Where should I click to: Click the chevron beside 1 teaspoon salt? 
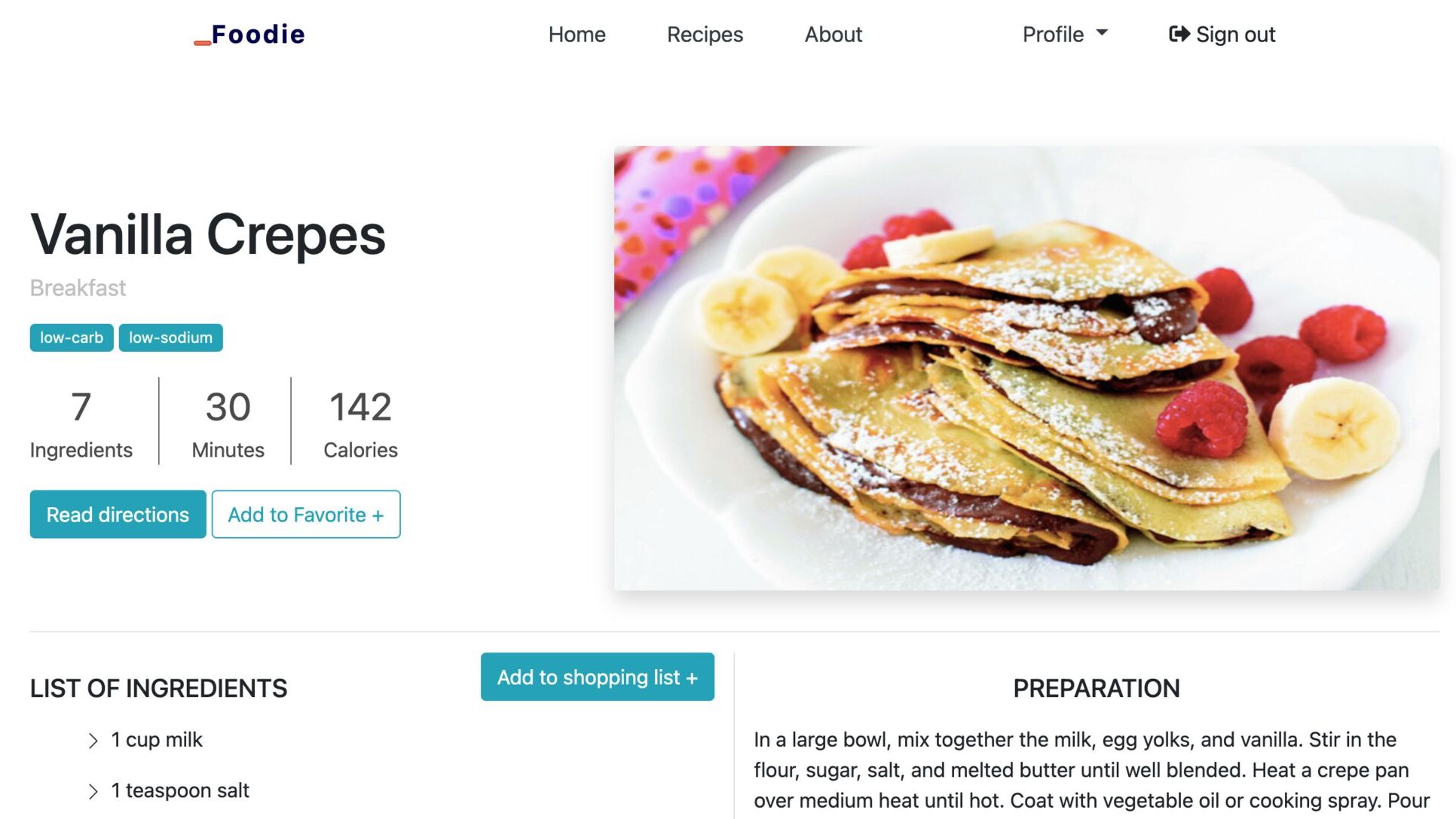[x=93, y=791]
